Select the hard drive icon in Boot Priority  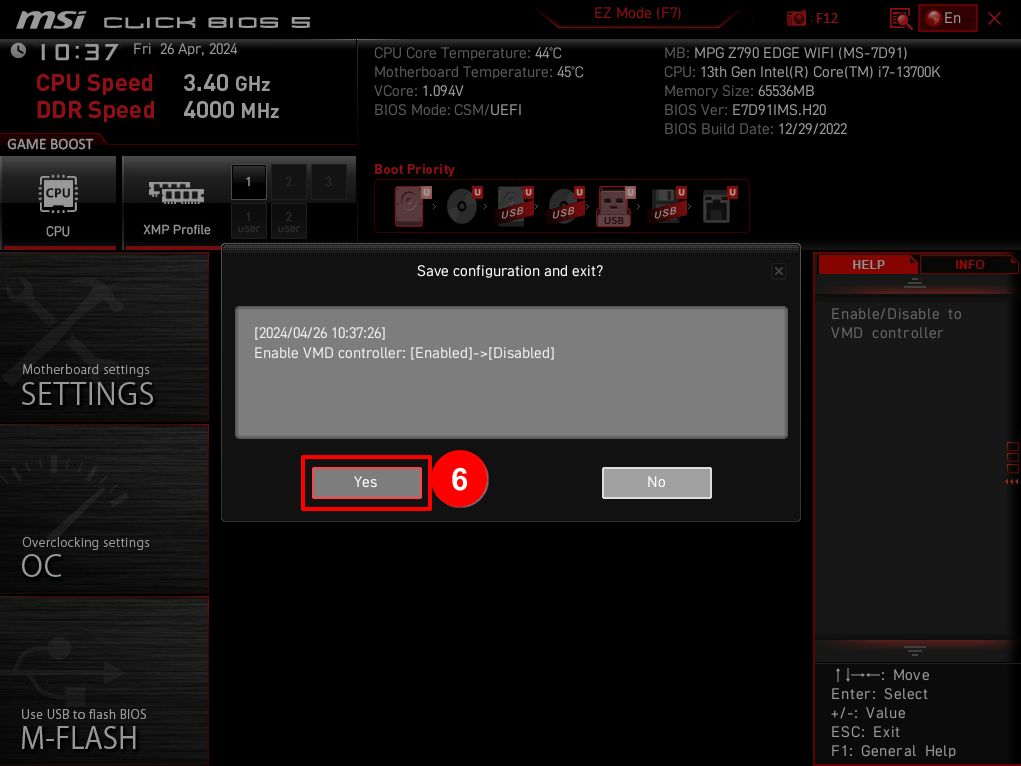pos(408,206)
